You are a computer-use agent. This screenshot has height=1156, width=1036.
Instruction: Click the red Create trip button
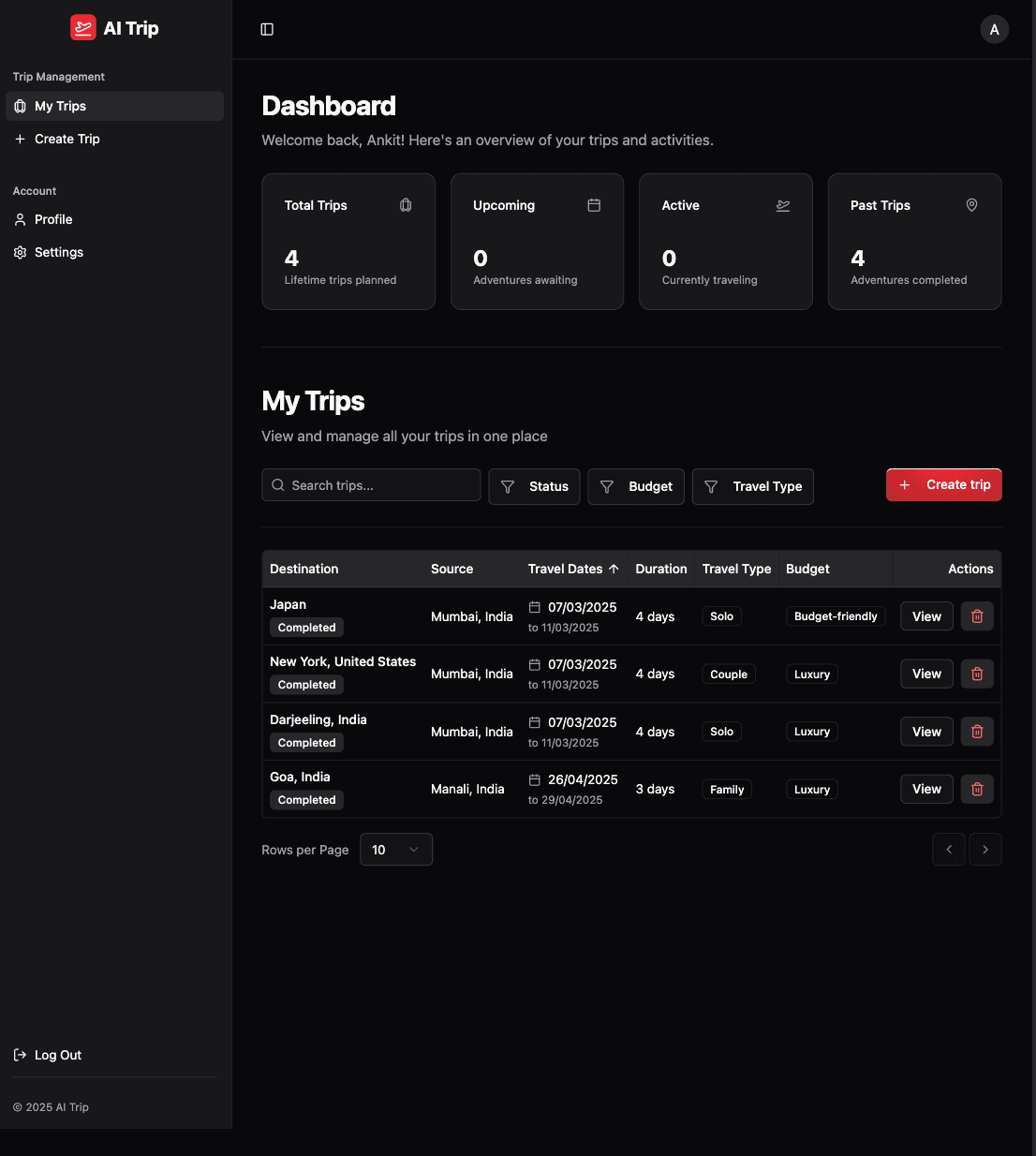(x=944, y=485)
